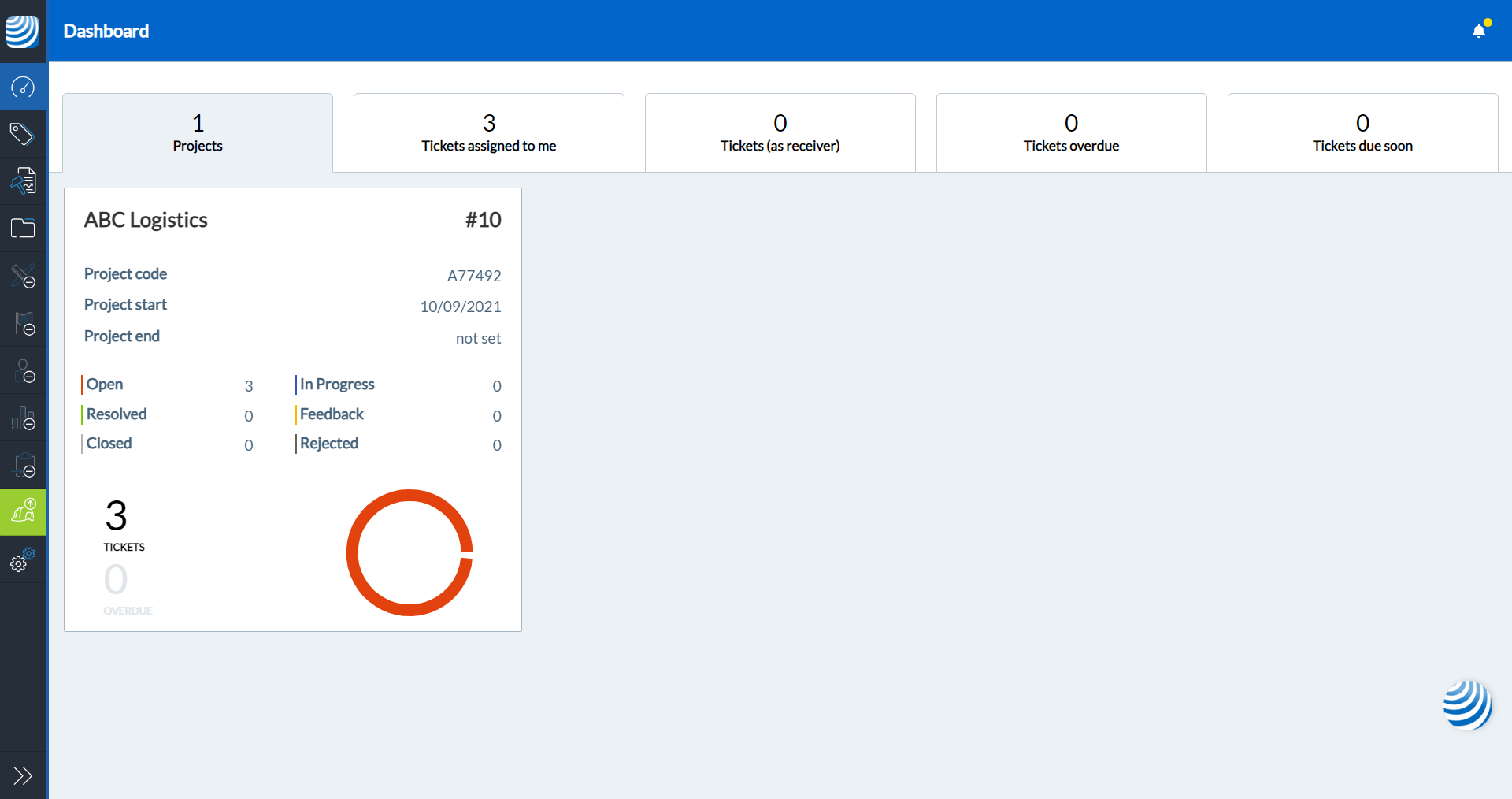1512x799 pixels.
Task: Open the Tickets due soon tab
Action: click(x=1362, y=132)
